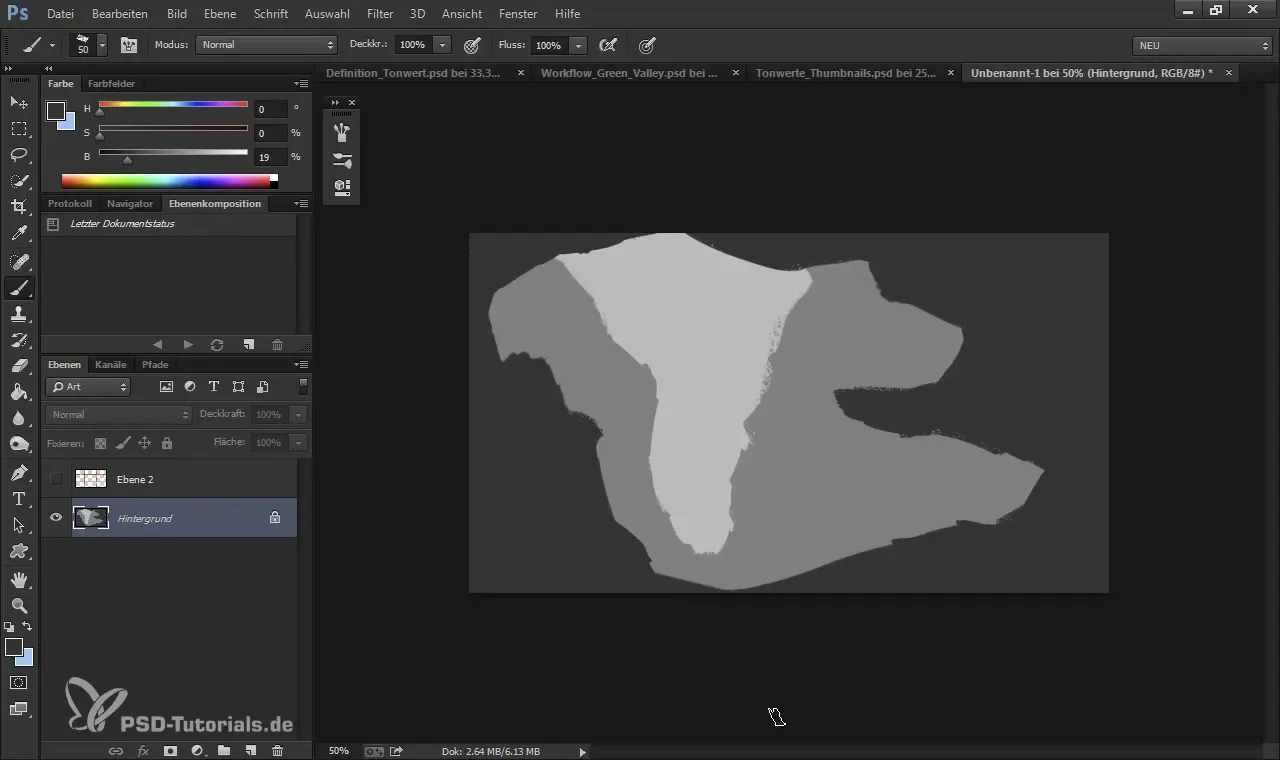Toggle the brush panel button

(x=129, y=45)
